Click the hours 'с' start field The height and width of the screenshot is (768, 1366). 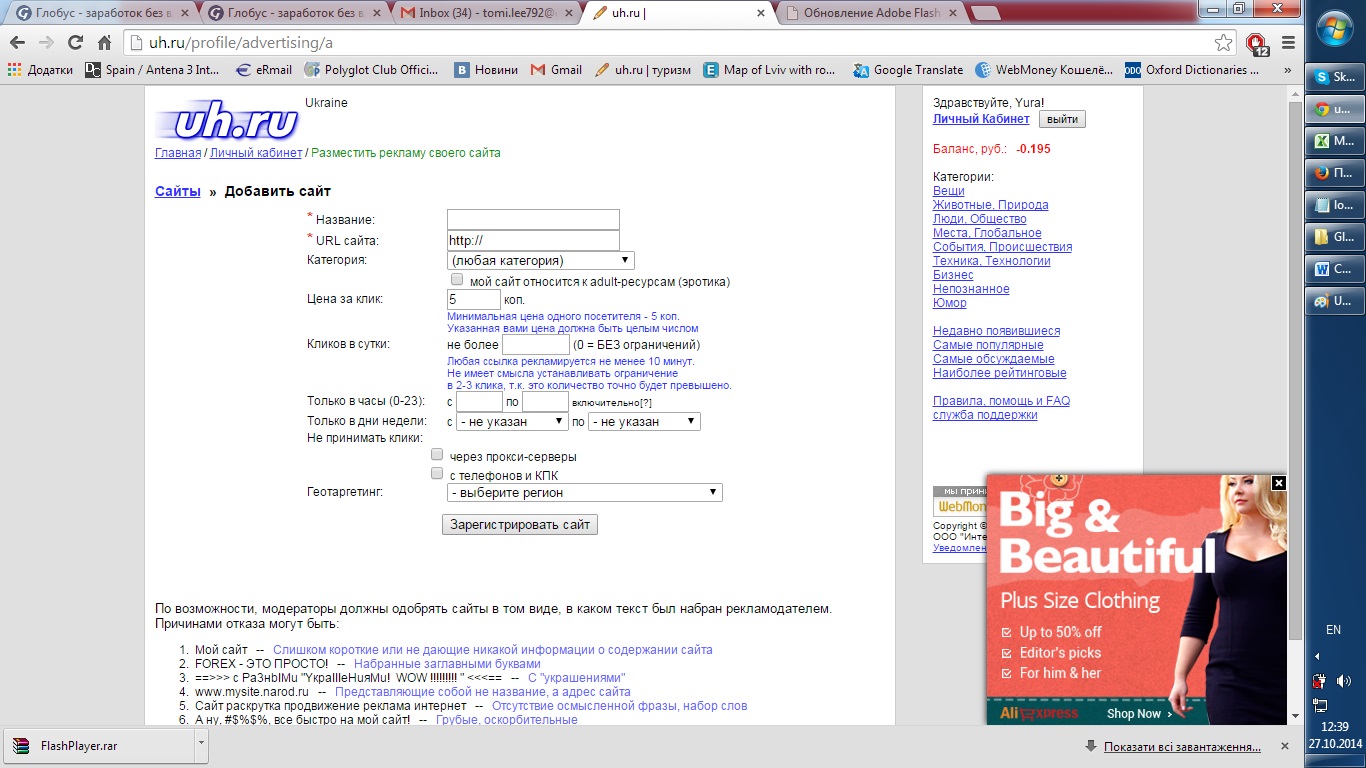point(479,401)
